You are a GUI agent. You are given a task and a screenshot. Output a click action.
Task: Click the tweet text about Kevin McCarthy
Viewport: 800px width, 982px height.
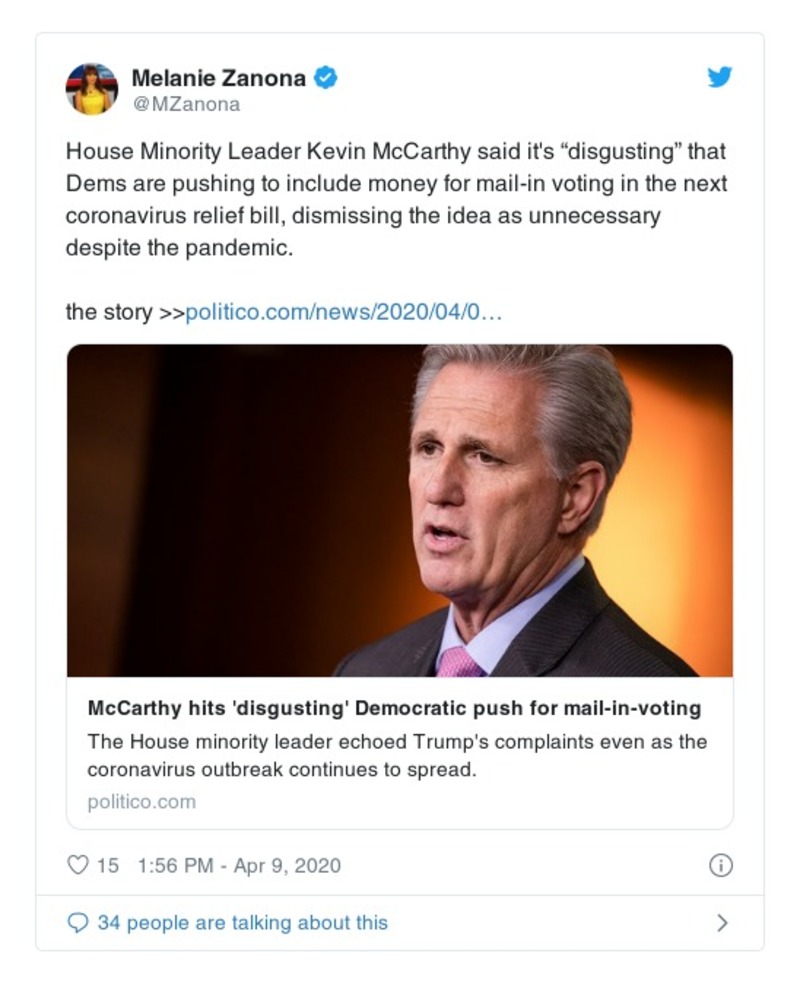[395, 185]
